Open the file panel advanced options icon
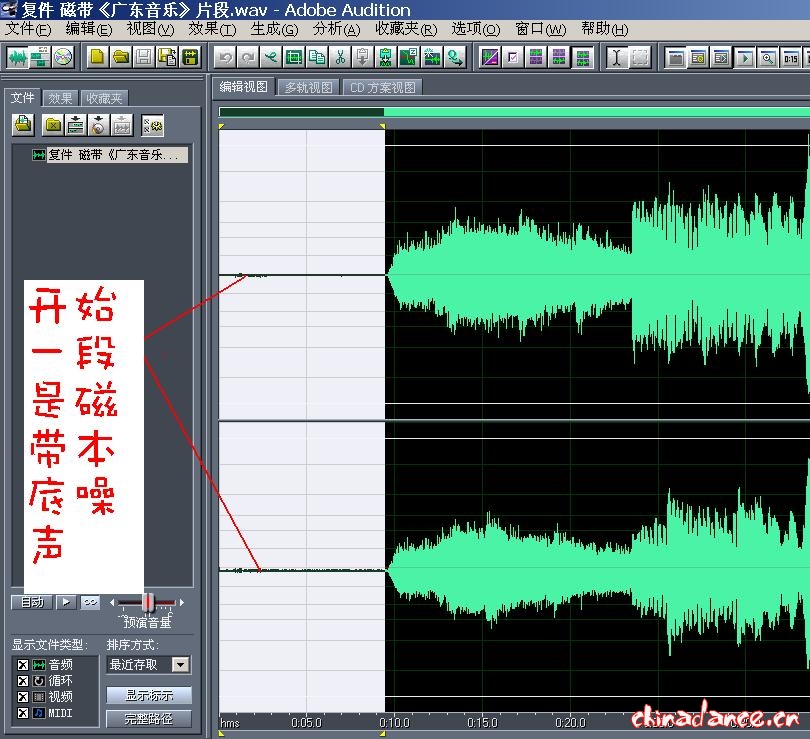810x739 pixels. 152,126
